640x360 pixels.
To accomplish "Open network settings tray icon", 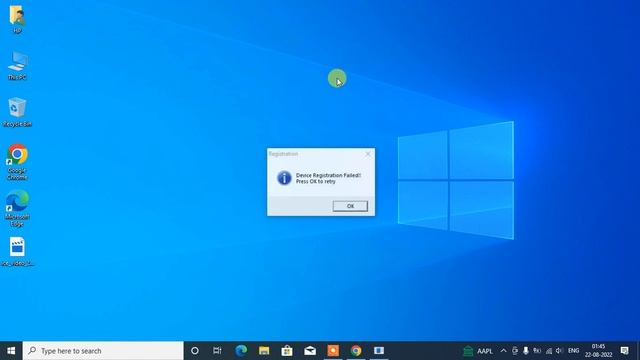I will (x=549, y=351).
